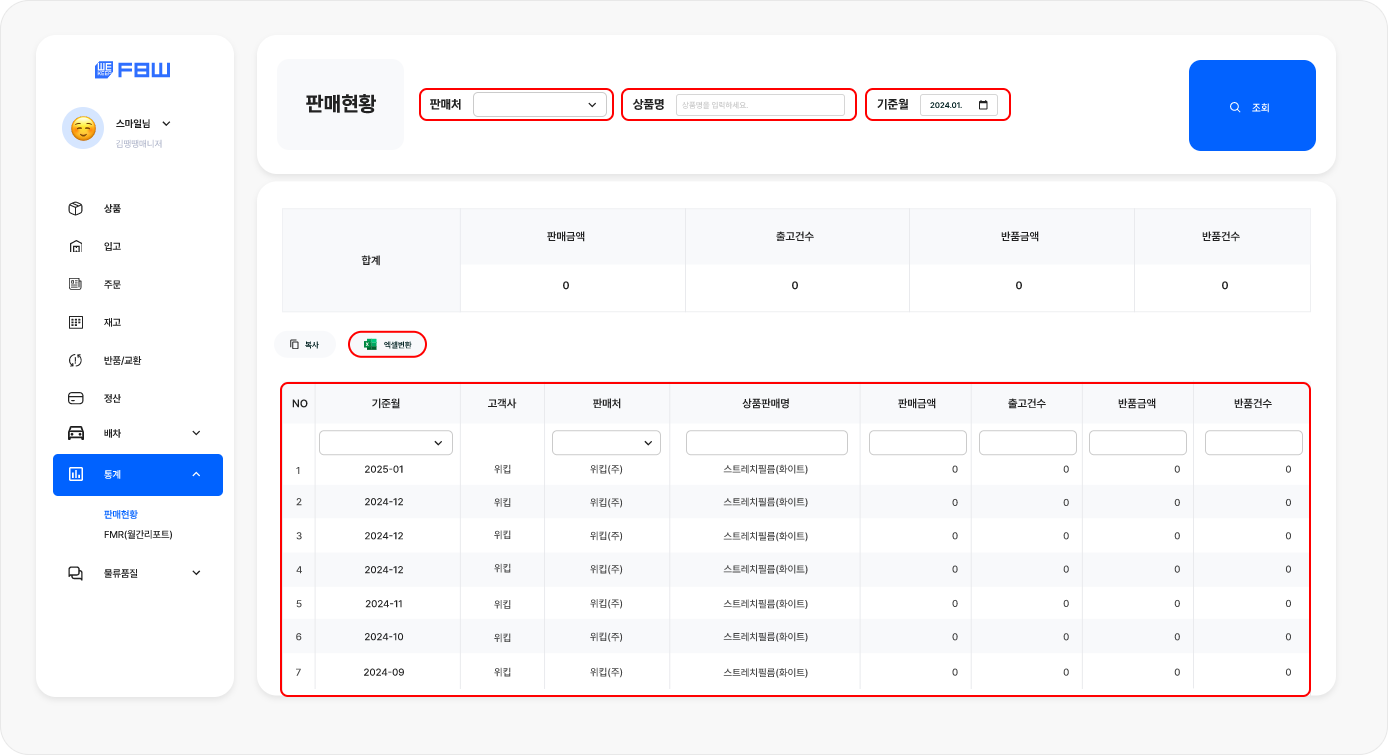Image resolution: width=1388 pixels, height=755 pixels.
Task: Click the smiley profile avatar
Action: (83, 128)
